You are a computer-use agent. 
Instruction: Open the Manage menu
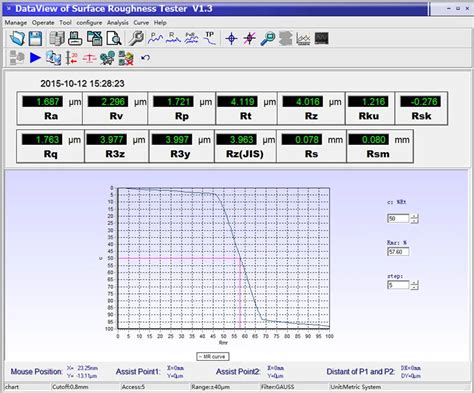(x=16, y=23)
